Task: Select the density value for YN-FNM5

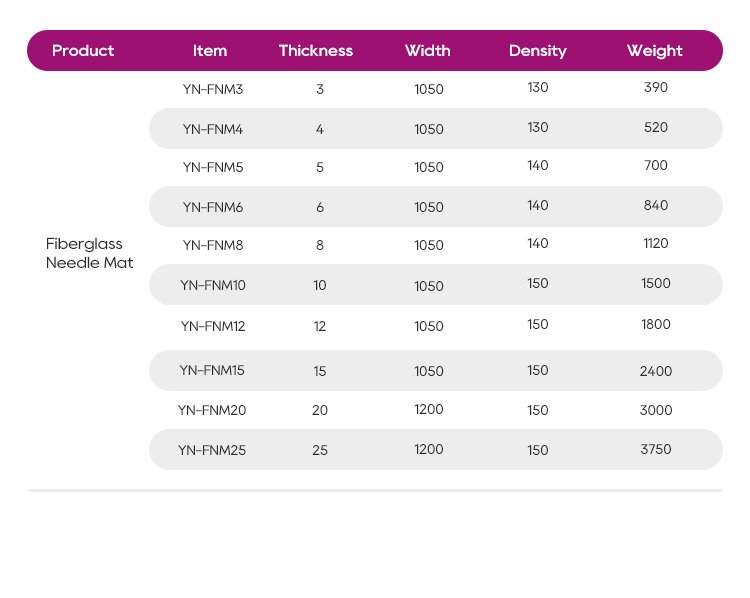Action: point(538,166)
